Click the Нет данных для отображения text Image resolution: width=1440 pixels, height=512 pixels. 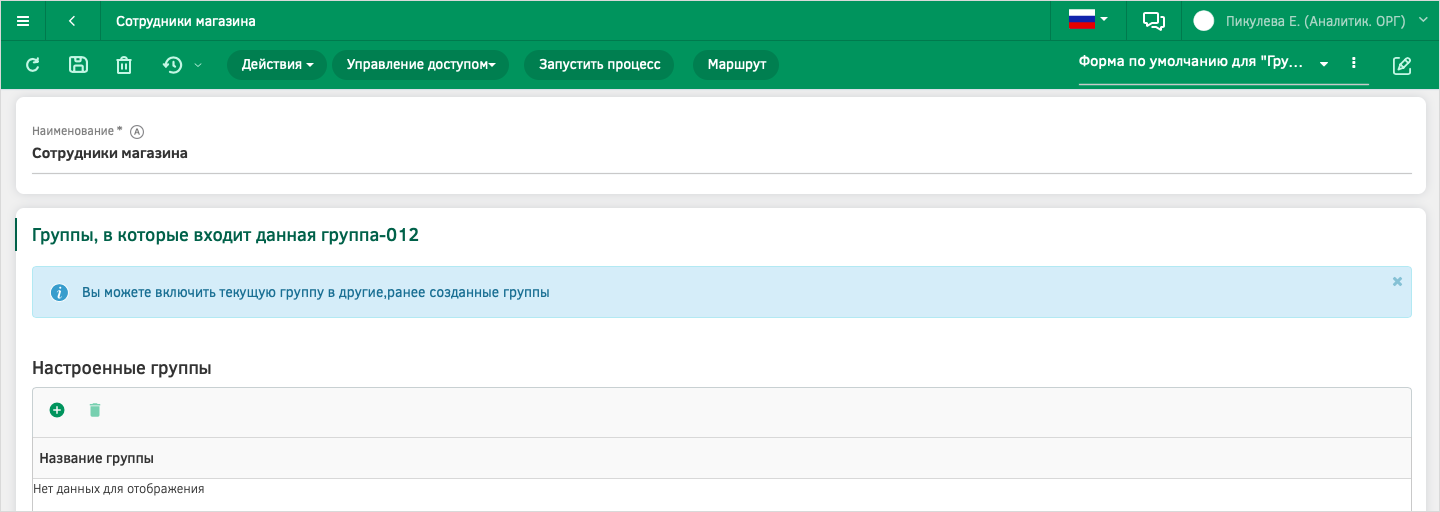point(119,490)
